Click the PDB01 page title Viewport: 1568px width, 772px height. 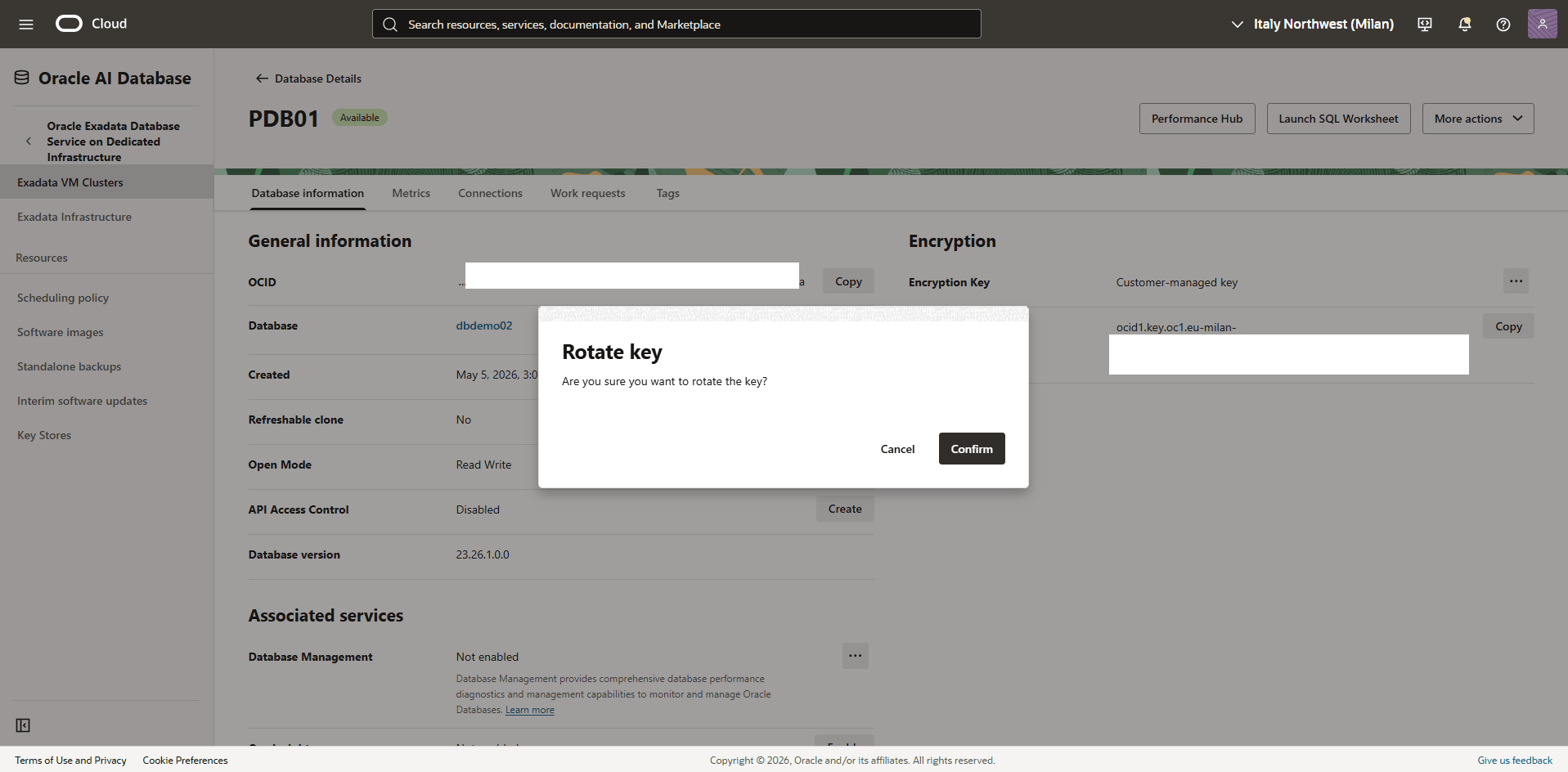coord(284,119)
